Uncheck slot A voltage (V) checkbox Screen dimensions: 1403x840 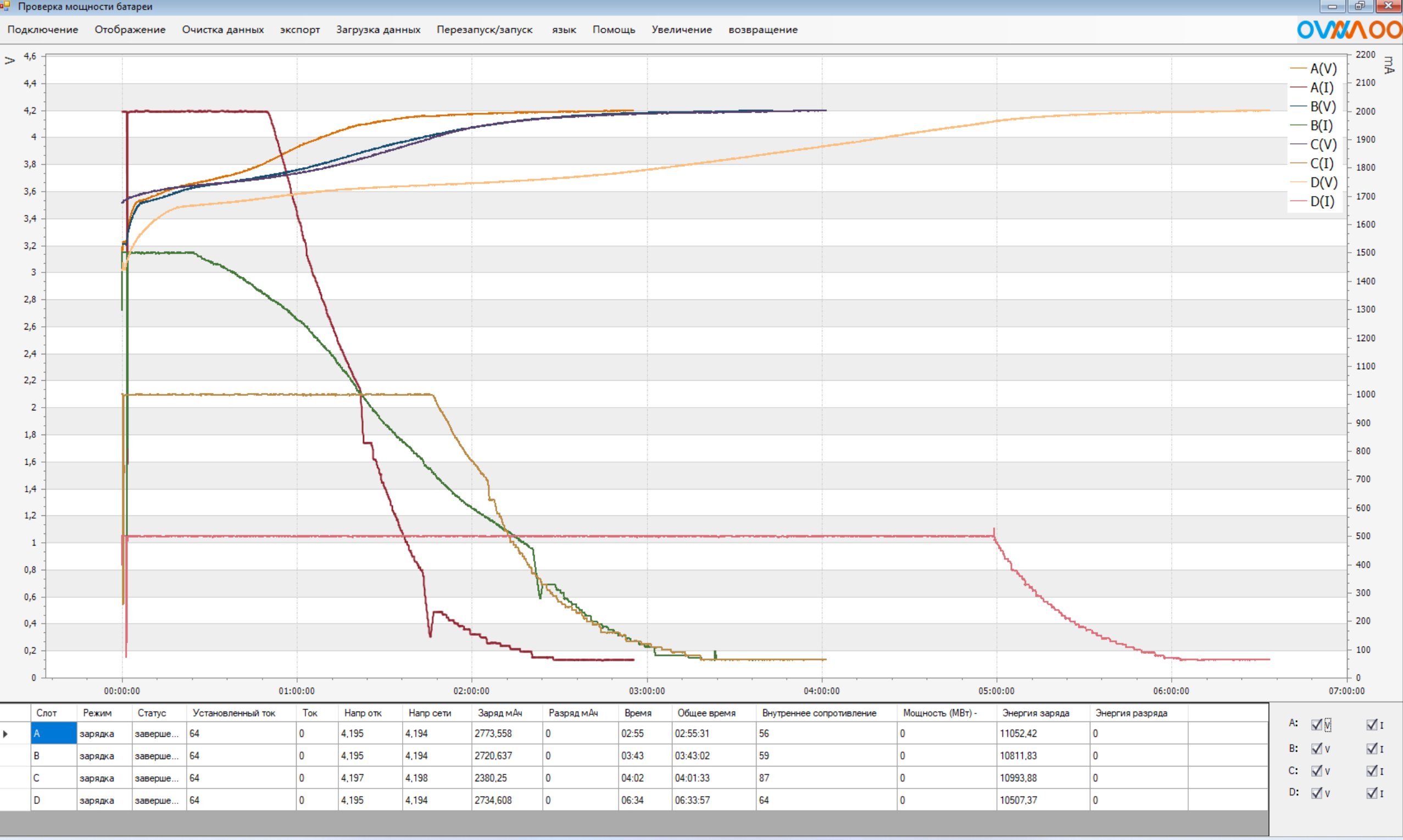pyautogui.click(x=1316, y=725)
